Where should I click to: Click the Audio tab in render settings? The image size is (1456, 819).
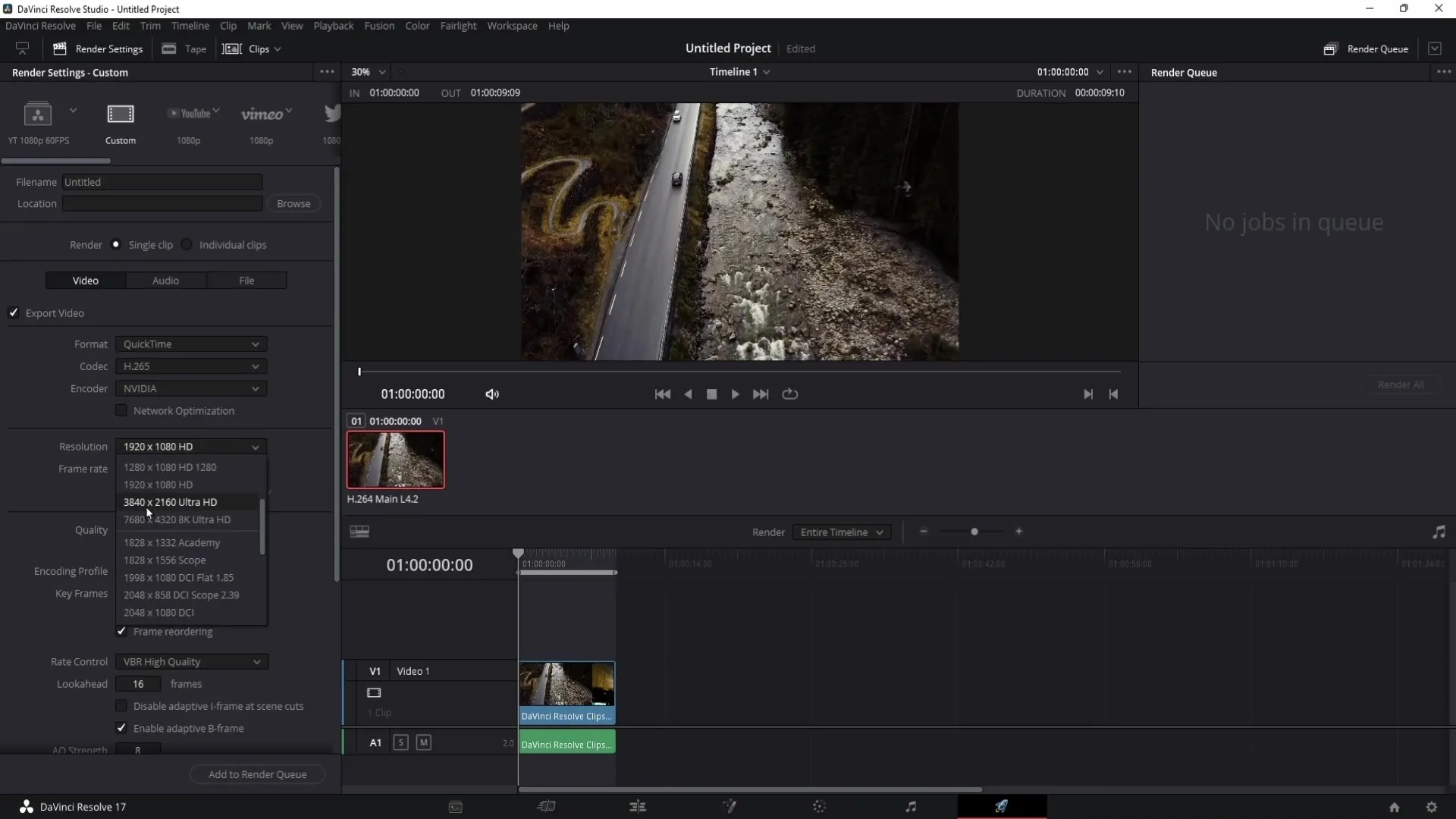[x=164, y=280]
